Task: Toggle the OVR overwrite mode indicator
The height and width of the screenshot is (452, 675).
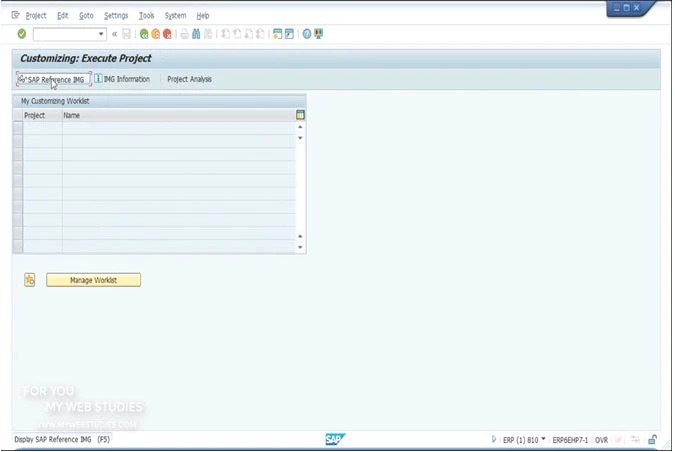Action: point(601,440)
